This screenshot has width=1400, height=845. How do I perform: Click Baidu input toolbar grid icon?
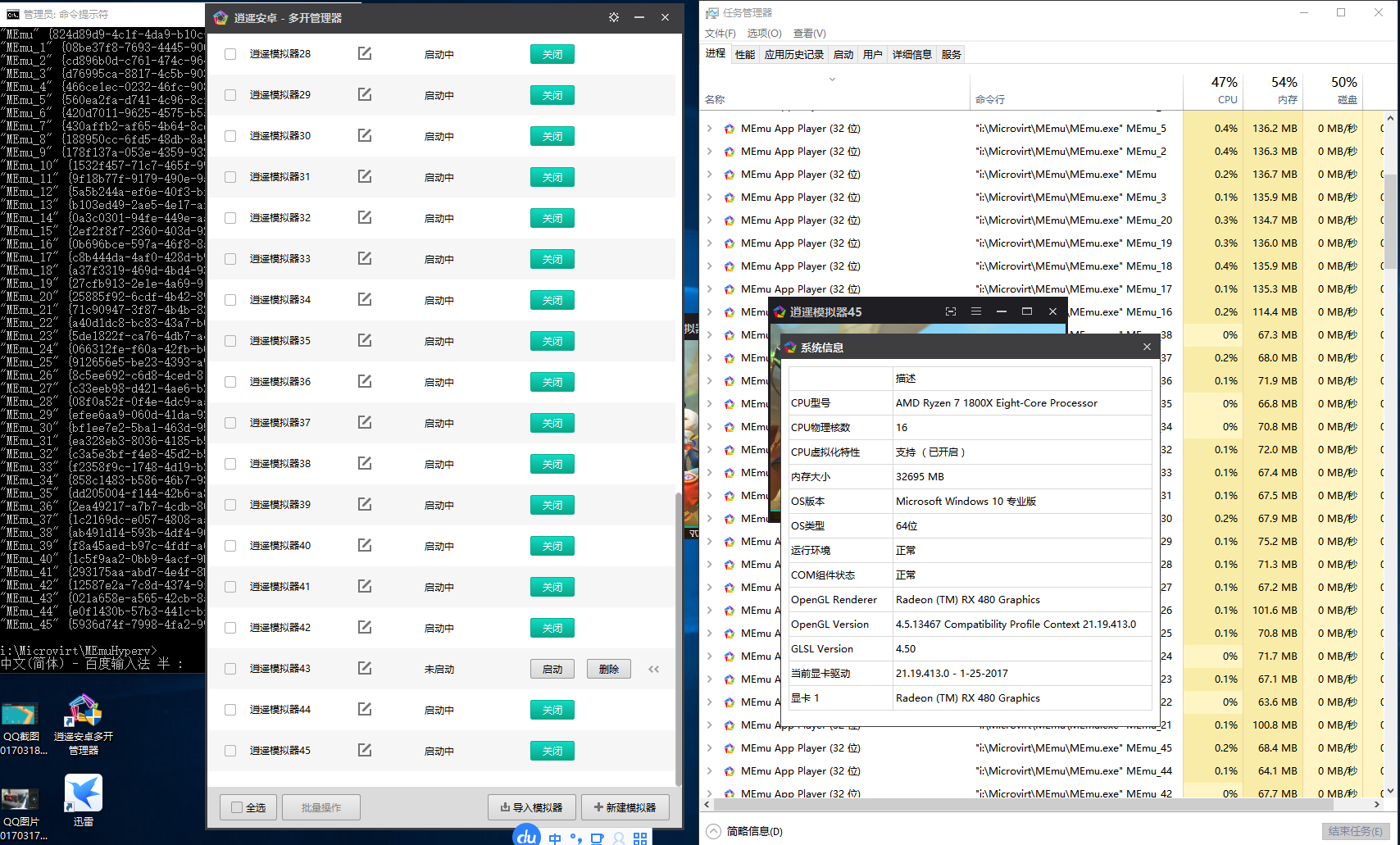(x=640, y=838)
